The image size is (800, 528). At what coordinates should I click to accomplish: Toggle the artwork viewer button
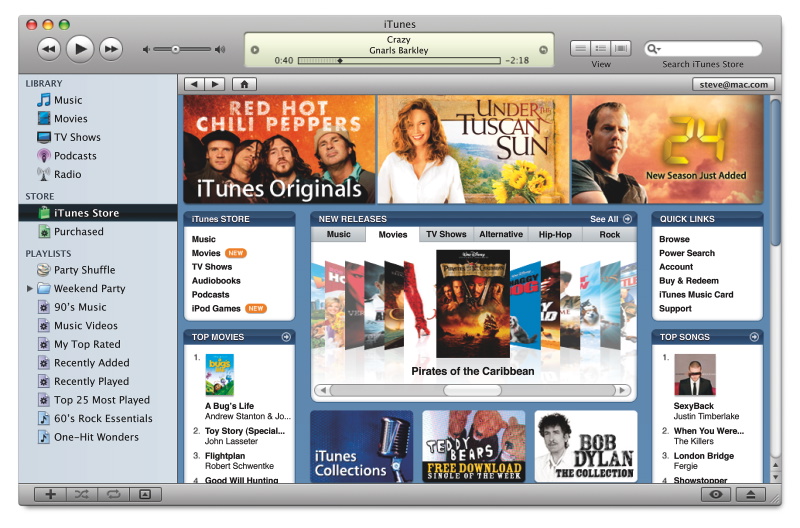144,494
